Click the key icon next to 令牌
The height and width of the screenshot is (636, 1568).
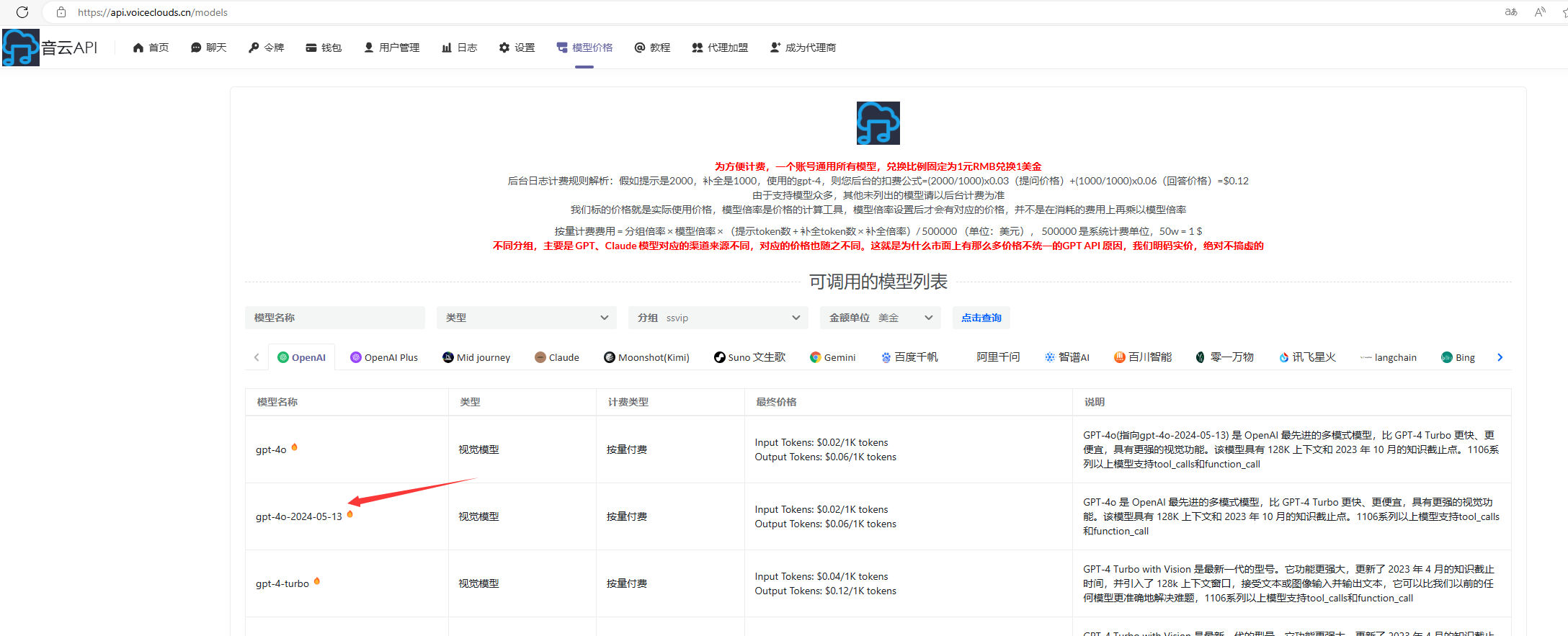tap(254, 48)
